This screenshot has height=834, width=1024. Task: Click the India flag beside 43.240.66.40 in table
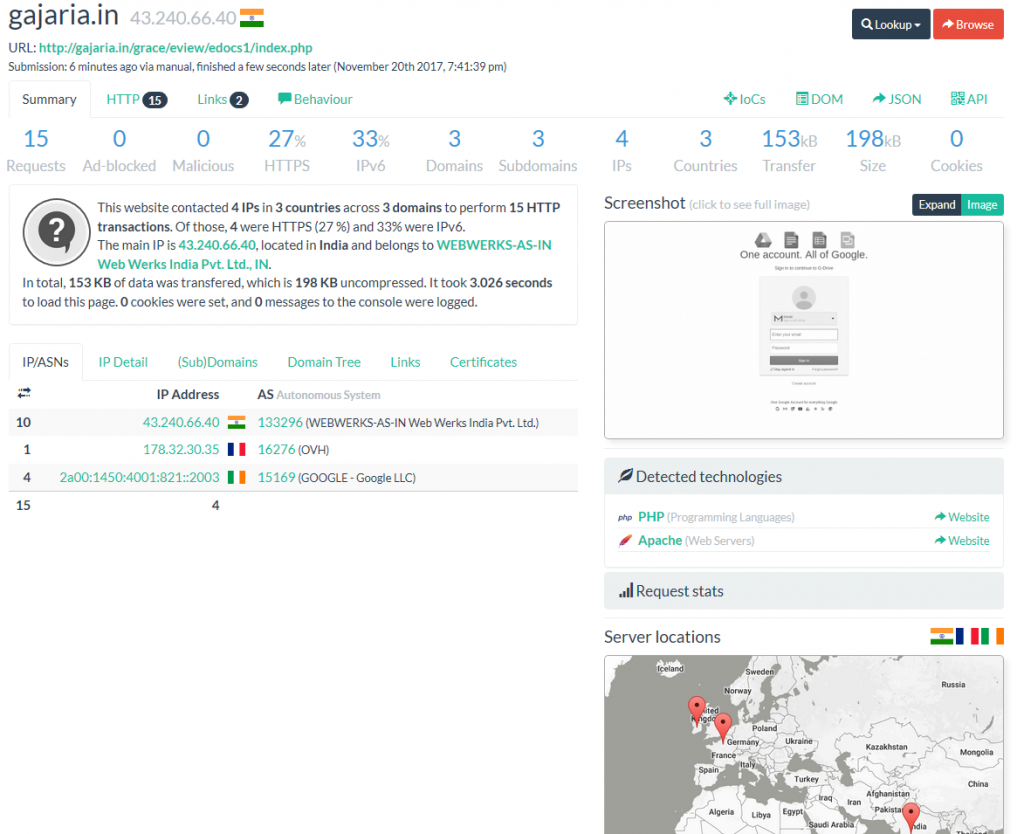coord(236,422)
